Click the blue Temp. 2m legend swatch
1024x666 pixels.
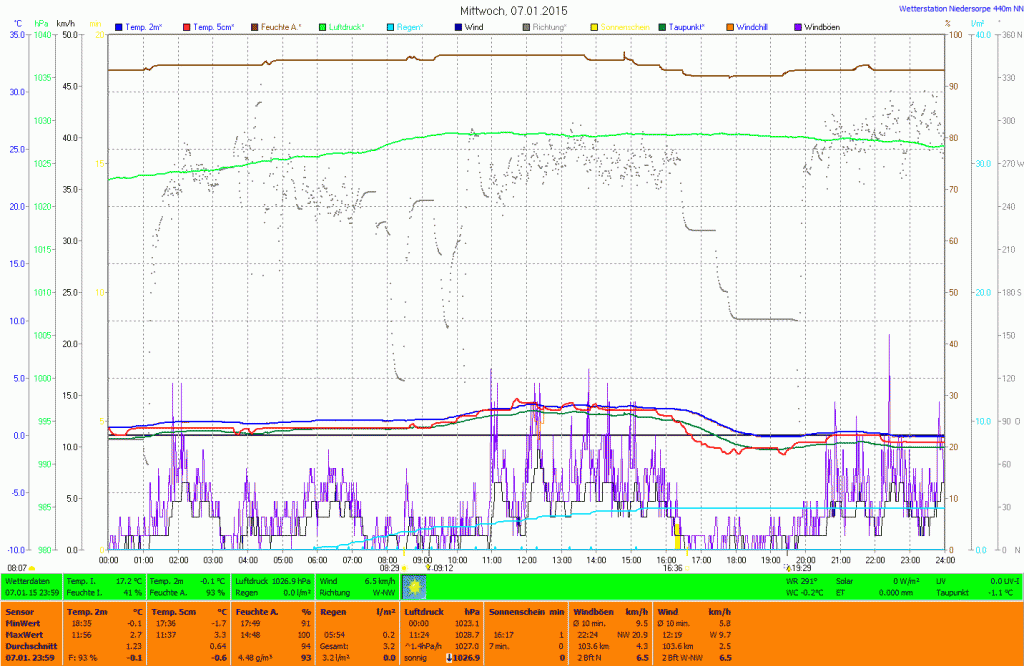coord(119,26)
